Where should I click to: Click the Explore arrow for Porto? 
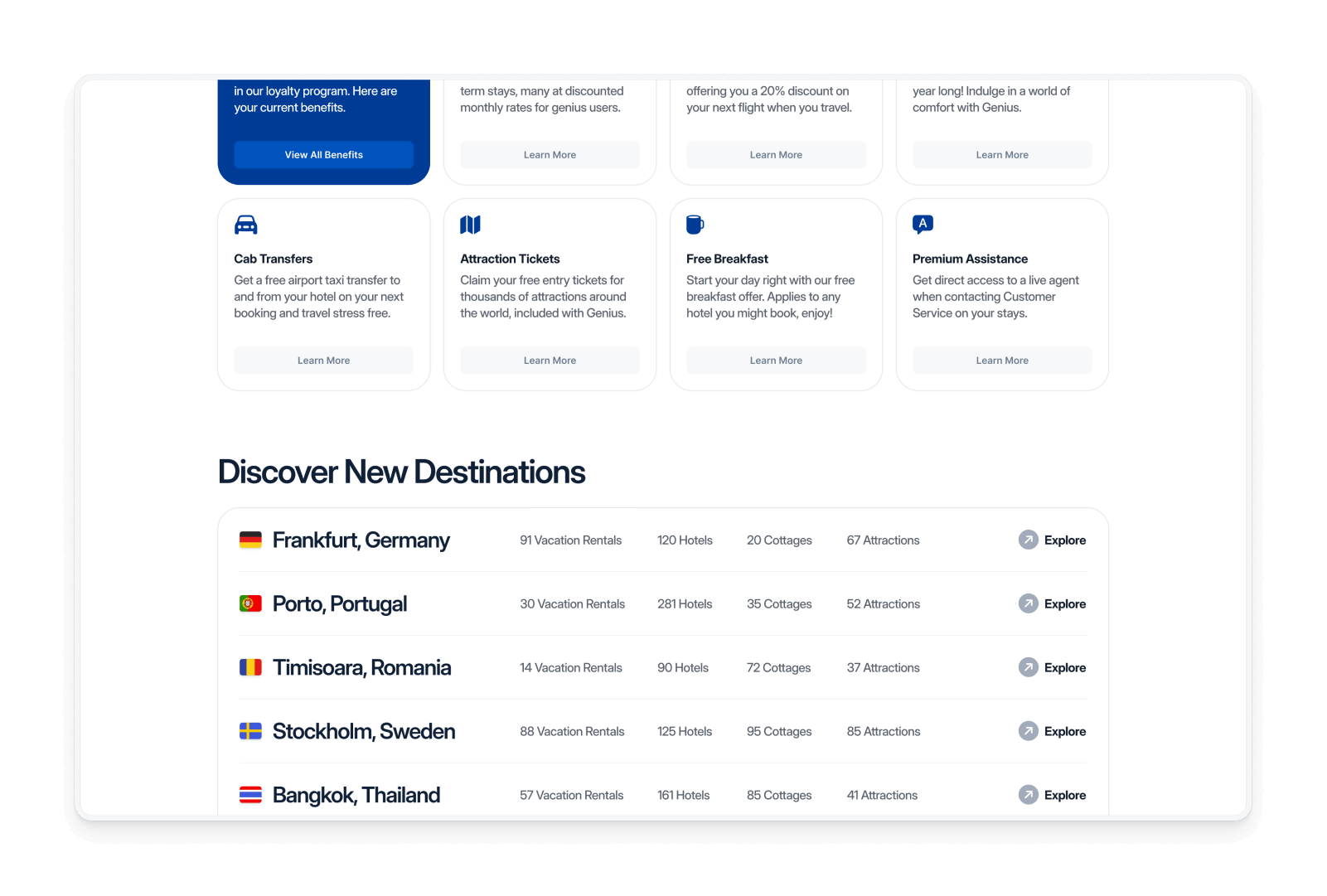point(1029,604)
